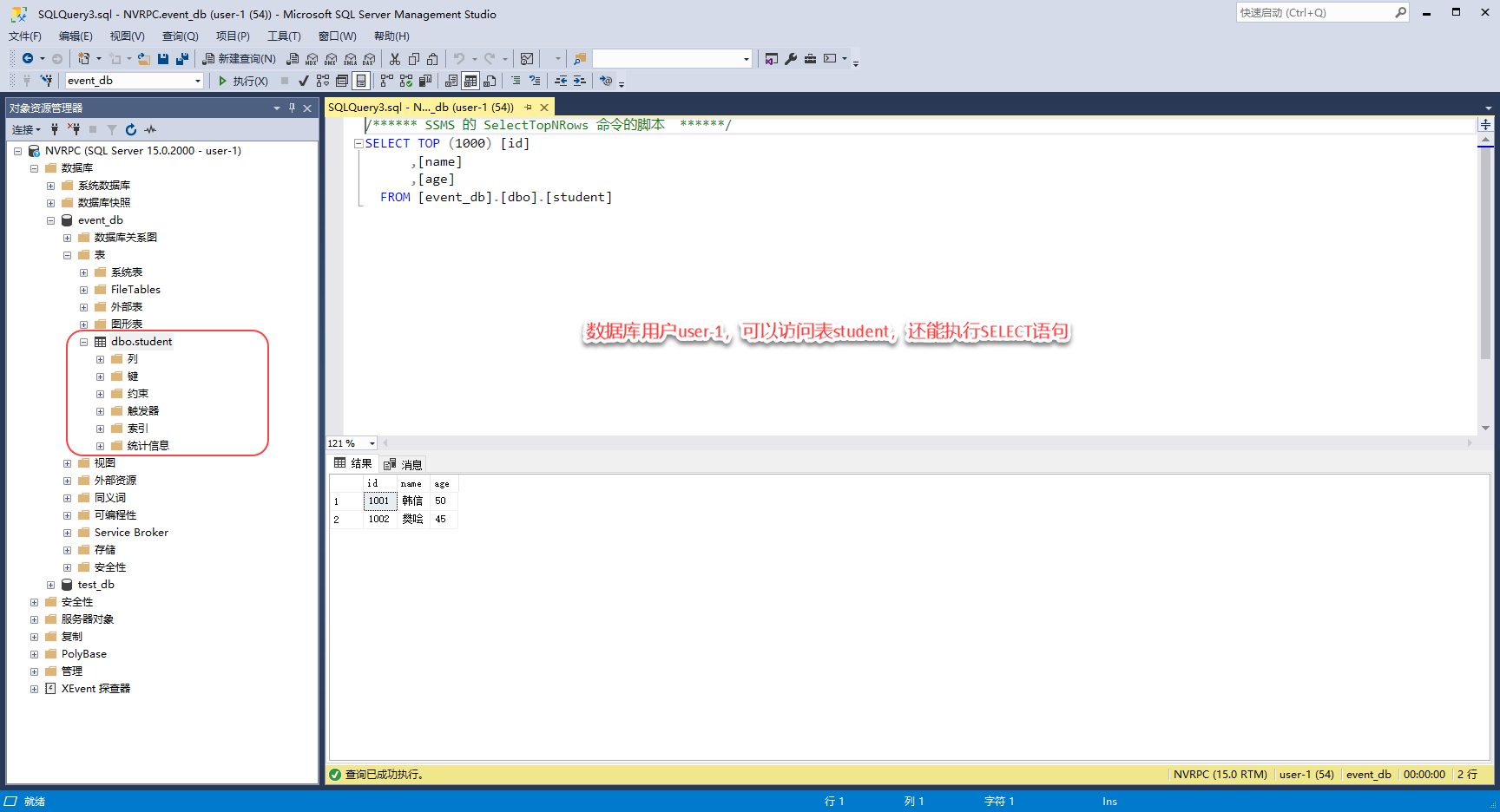Open properties with the wrench icon
Viewport: 1500px width, 812px height.
(791, 58)
